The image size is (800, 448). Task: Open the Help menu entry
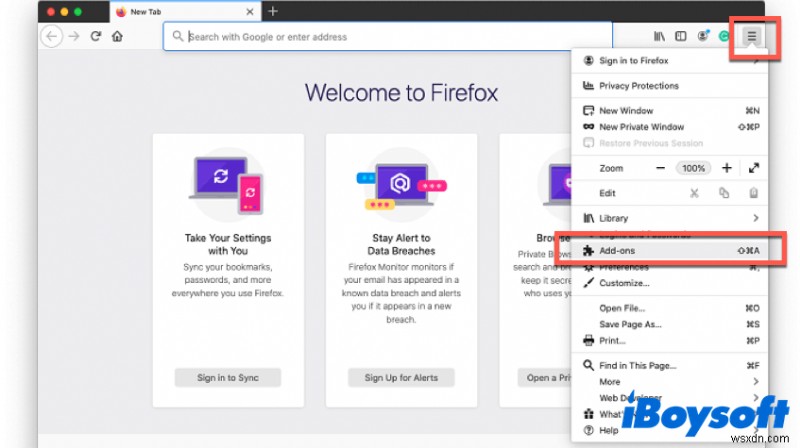[670, 431]
